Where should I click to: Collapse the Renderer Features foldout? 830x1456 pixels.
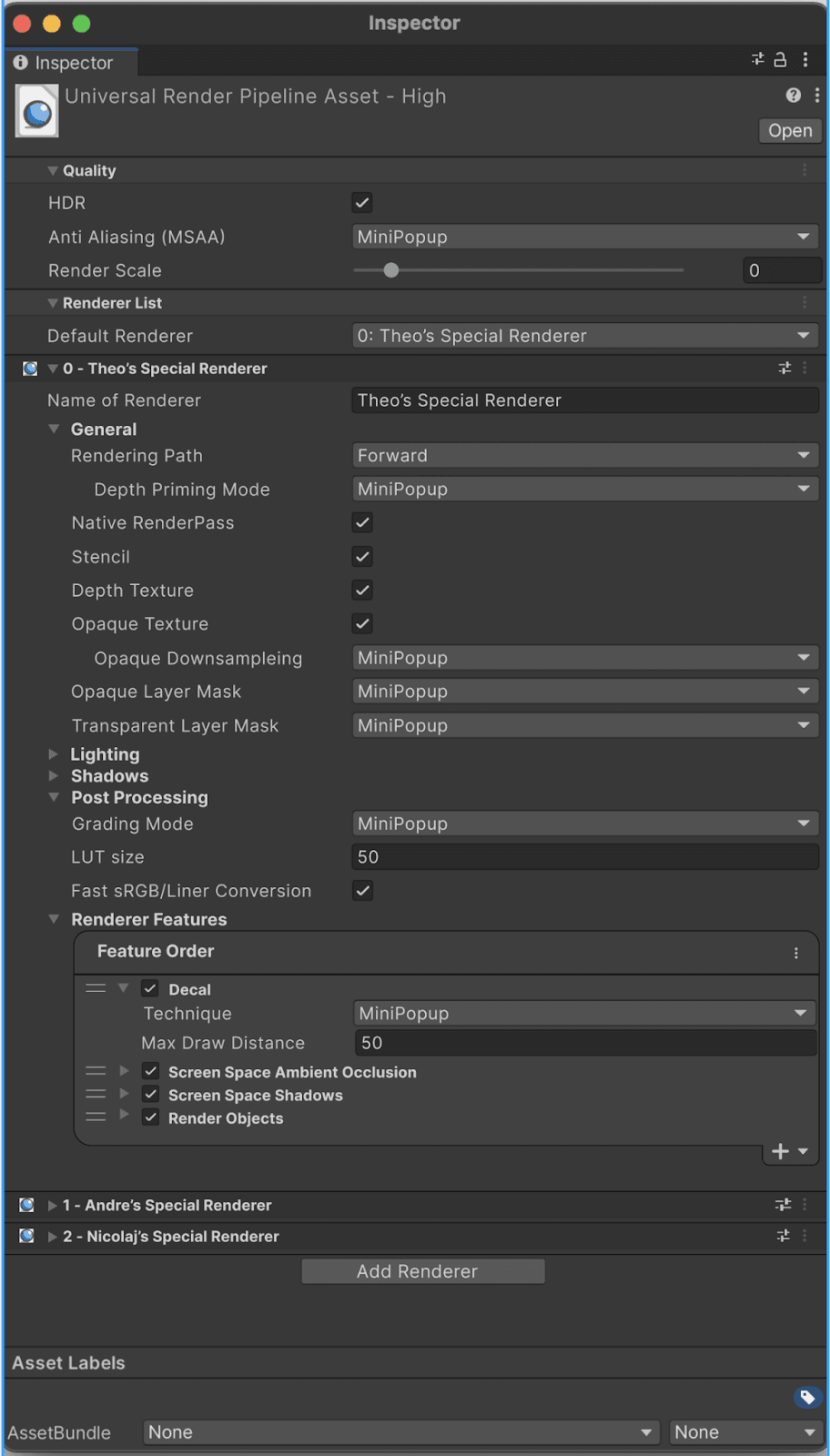click(x=54, y=919)
